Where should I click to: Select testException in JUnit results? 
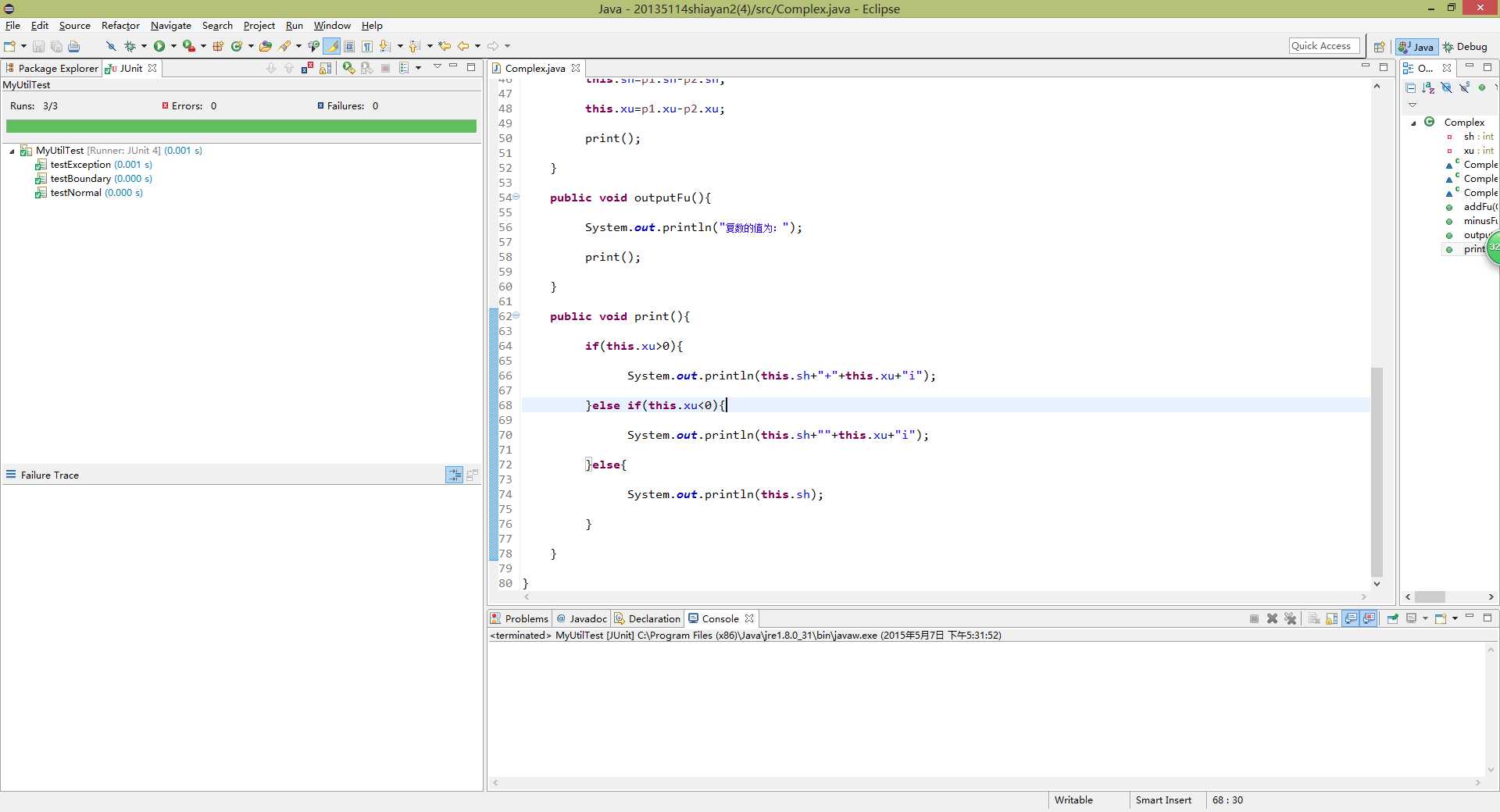pos(94,165)
